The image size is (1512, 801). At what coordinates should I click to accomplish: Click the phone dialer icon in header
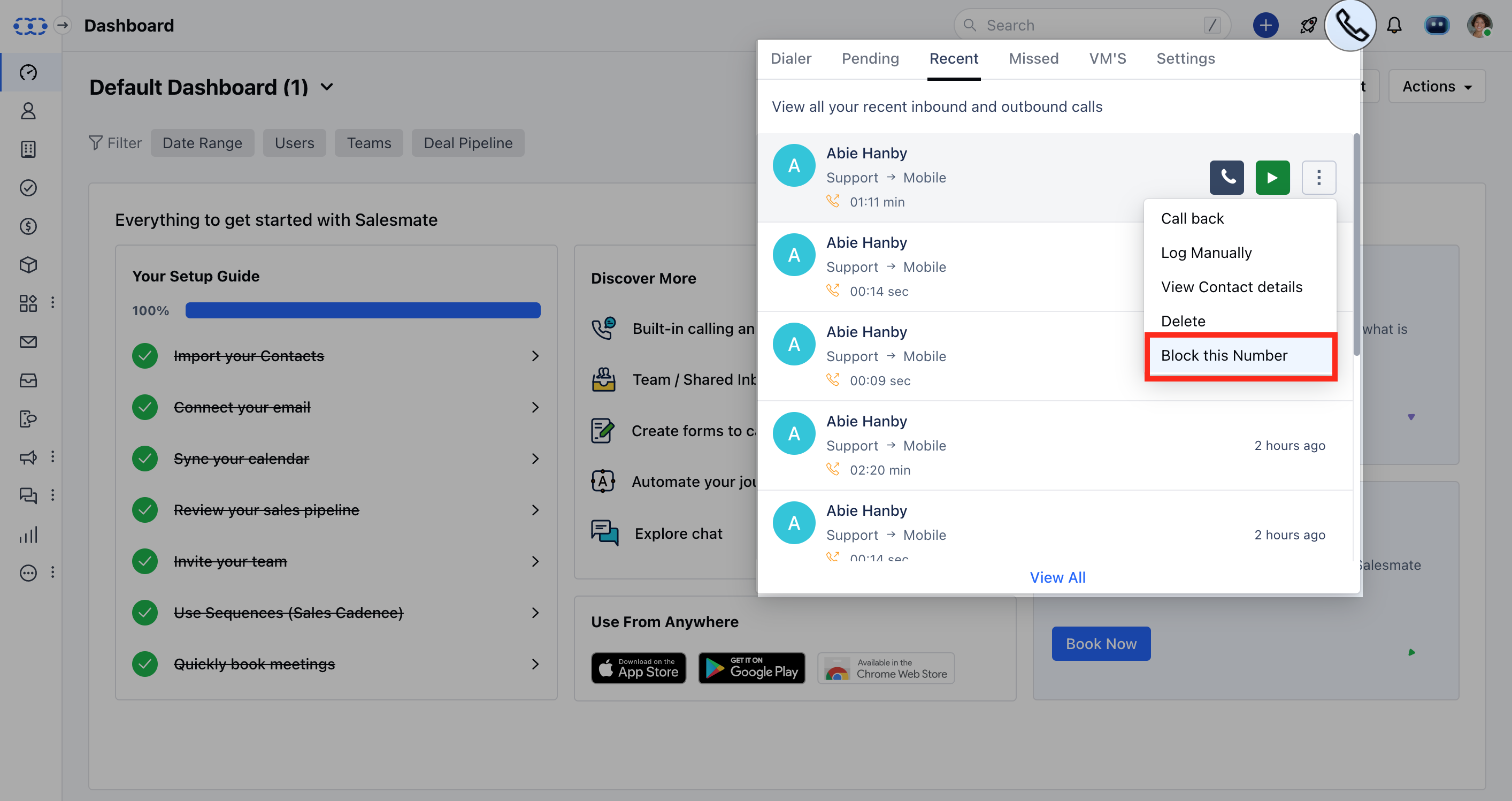(1350, 26)
